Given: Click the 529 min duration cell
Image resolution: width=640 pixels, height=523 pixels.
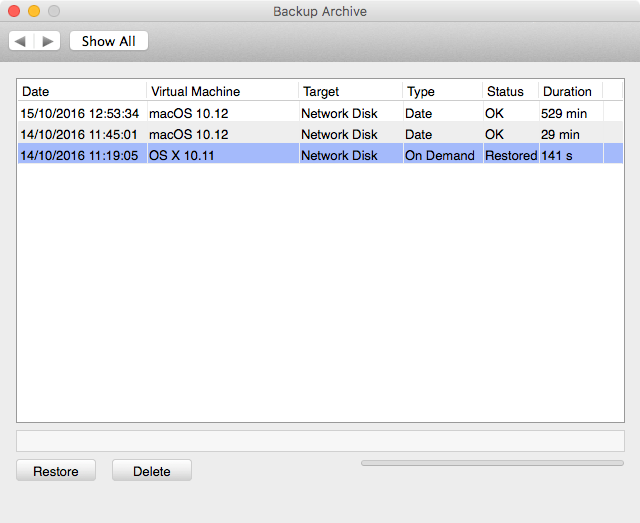Looking at the screenshot, I should 571,113.
